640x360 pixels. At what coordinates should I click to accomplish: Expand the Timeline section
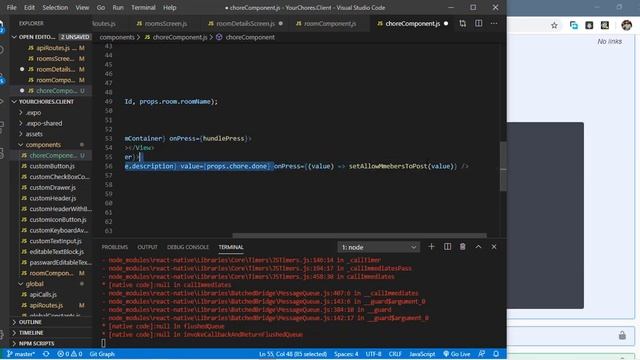pos(51,333)
